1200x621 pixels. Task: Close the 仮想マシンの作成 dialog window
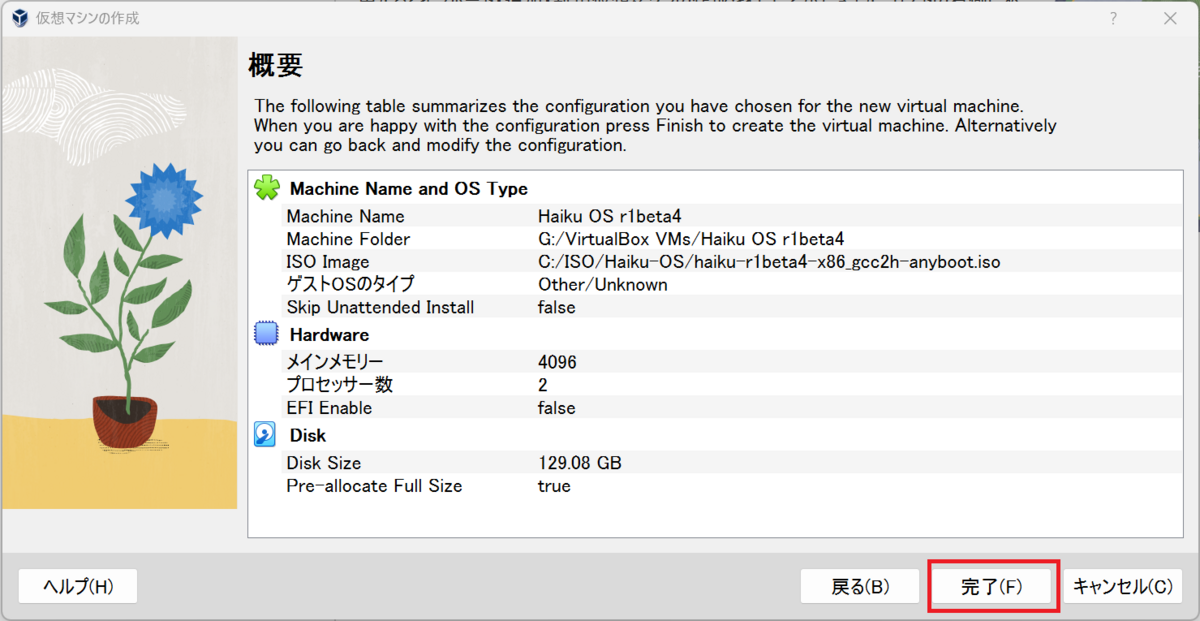(x=1169, y=19)
